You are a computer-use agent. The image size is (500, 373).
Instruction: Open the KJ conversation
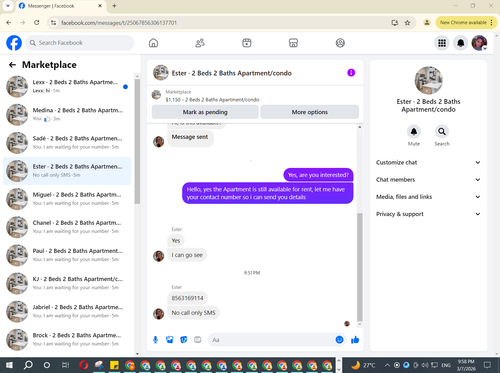click(x=67, y=283)
